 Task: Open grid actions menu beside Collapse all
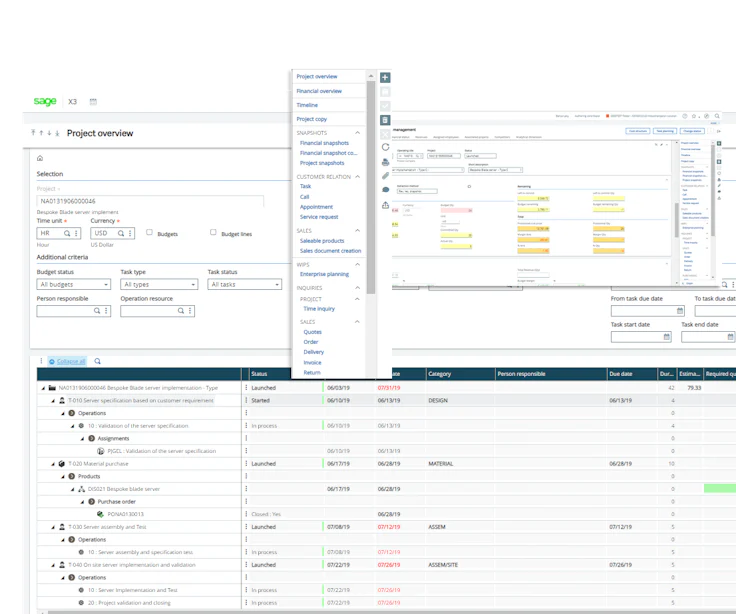[41, 361]
